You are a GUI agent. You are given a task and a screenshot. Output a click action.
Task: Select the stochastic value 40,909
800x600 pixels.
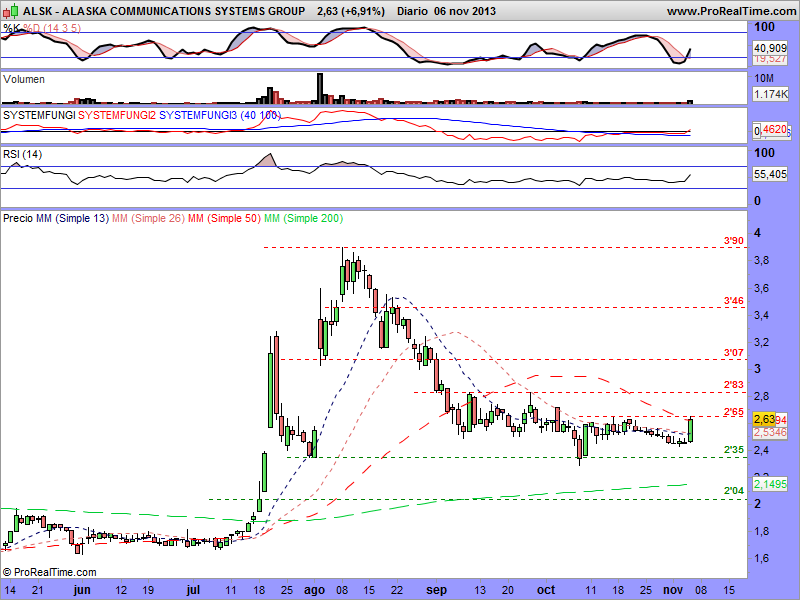coord(770,48)
